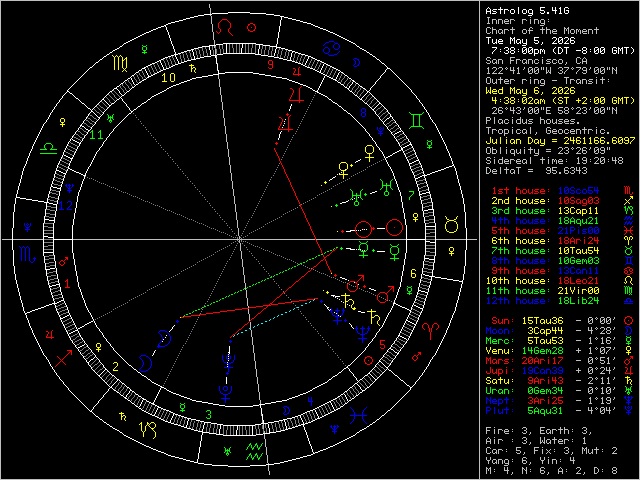
Task: Select house number 11 on the chart wheel
Action: (96, 134)
